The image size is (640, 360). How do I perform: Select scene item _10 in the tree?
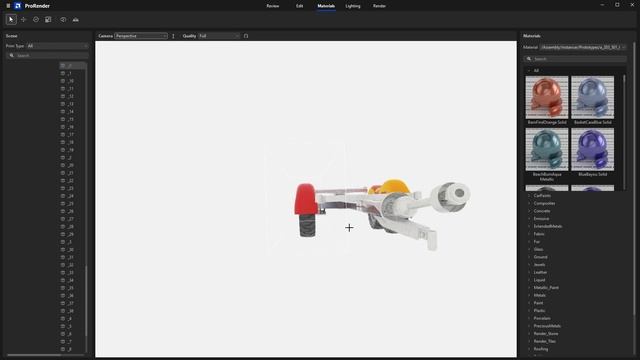click(x=71, y=81)
